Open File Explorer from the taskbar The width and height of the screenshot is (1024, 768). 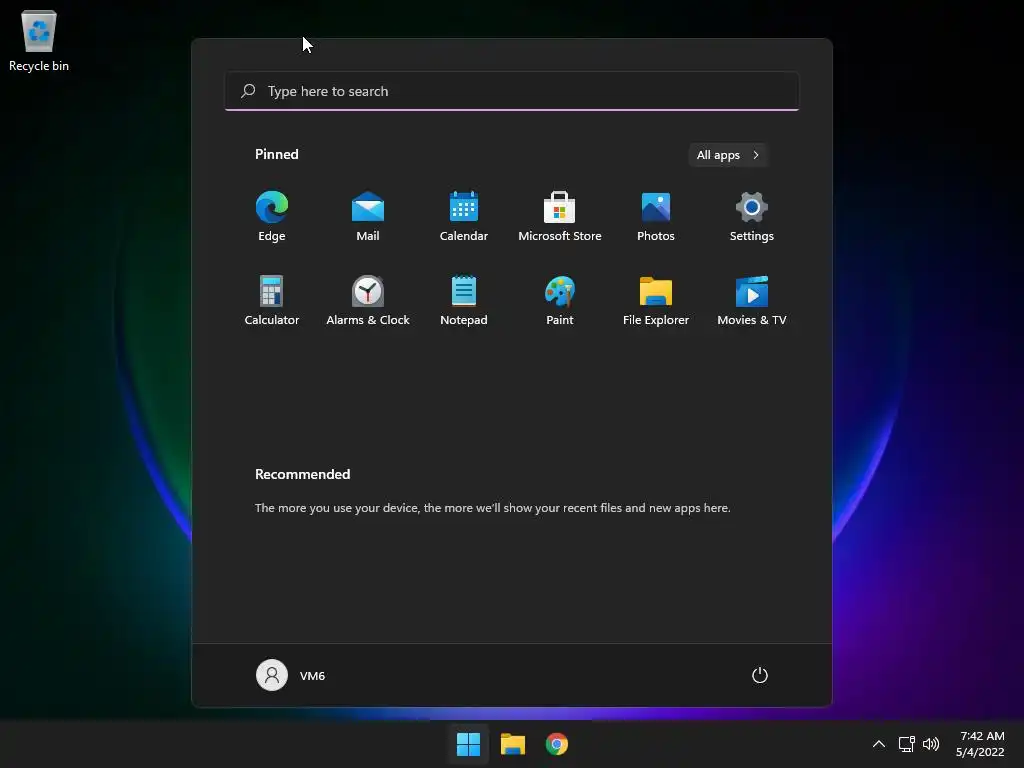tap(513, 744)
